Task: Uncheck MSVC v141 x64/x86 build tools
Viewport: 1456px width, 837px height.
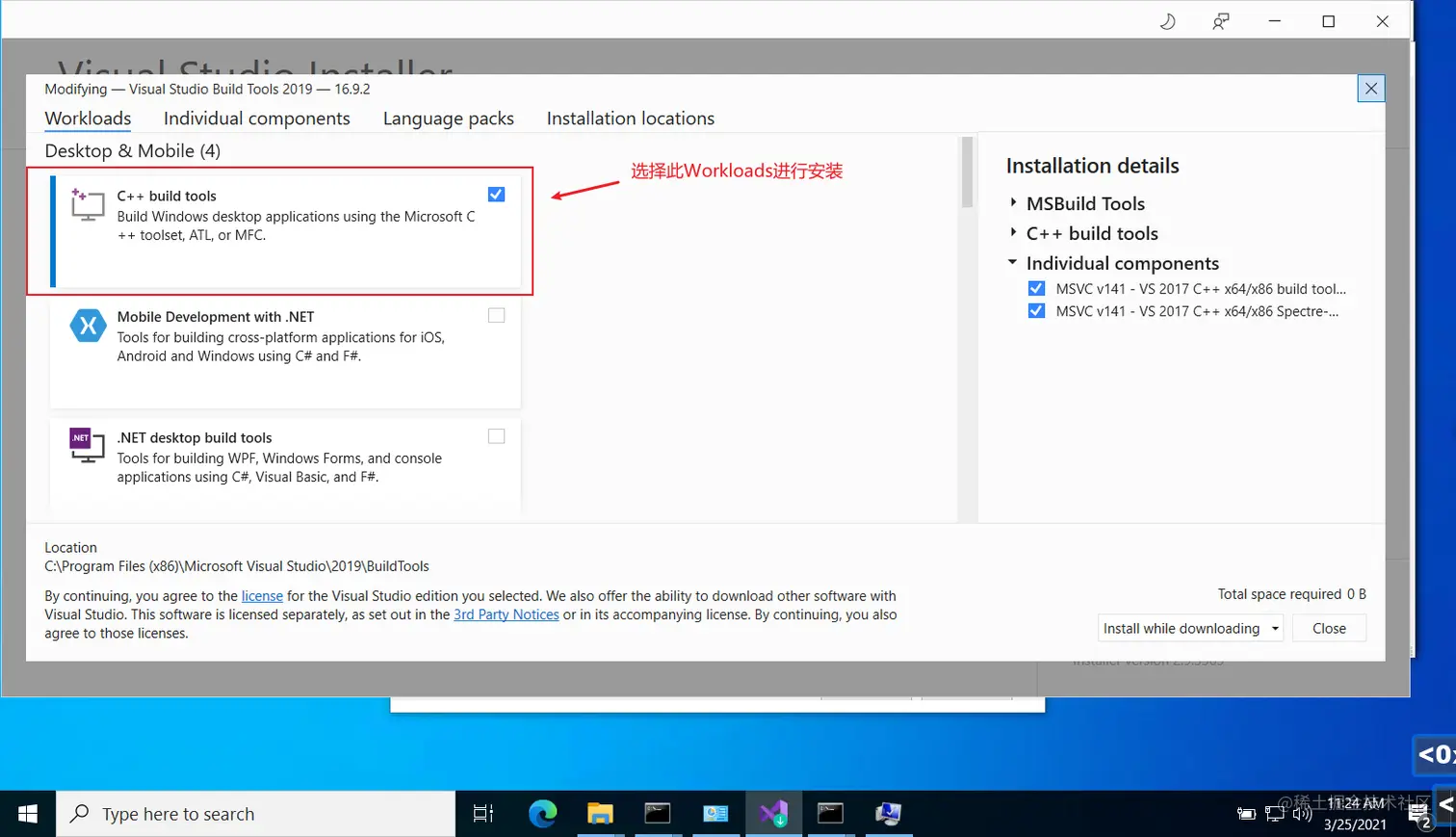Action: pos(1036,288)
